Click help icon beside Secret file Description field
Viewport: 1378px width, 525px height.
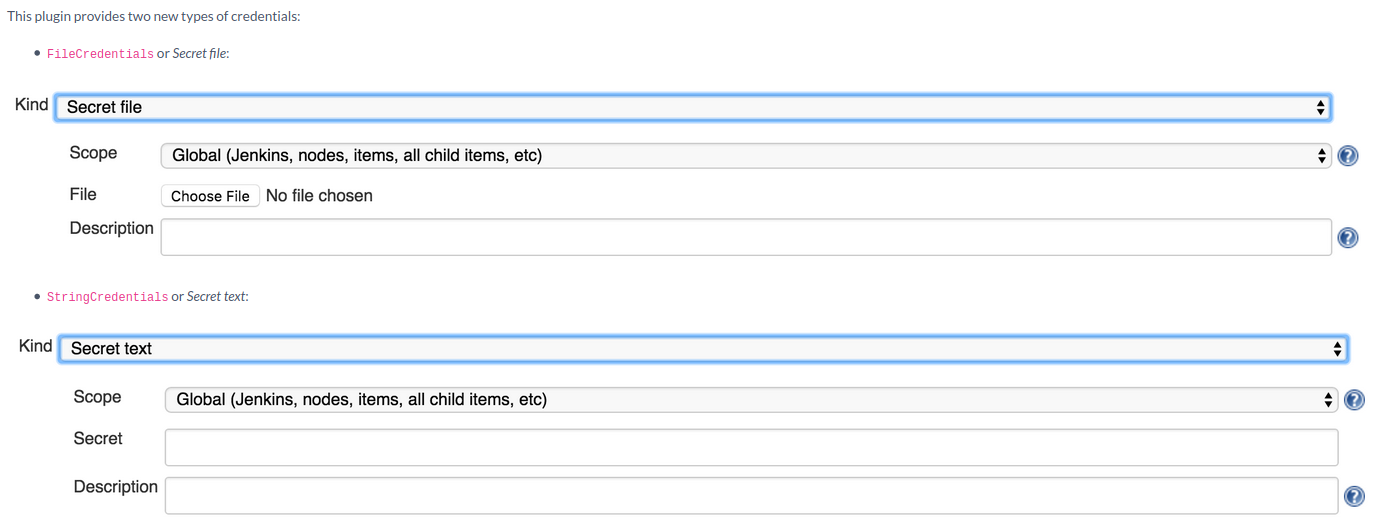(x=1348, y=238)
